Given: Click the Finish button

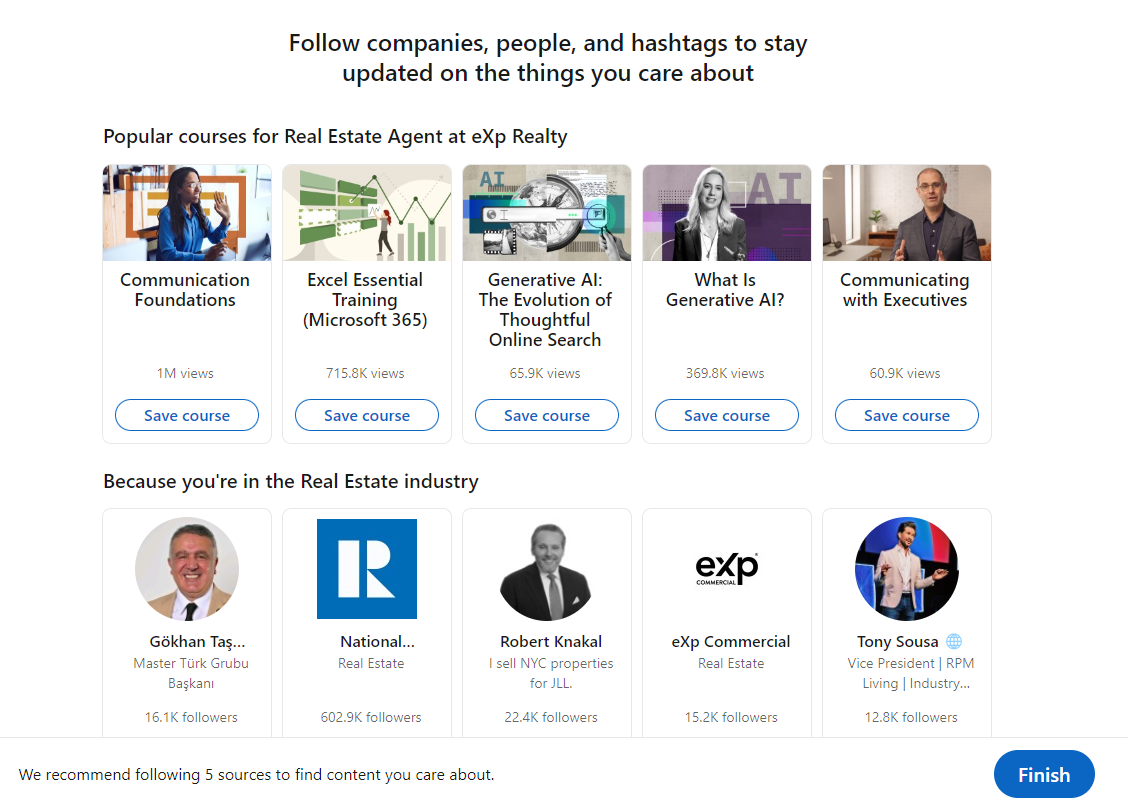Looking at the screenshot, I should pyautogui.click(x=1044, y=775).
